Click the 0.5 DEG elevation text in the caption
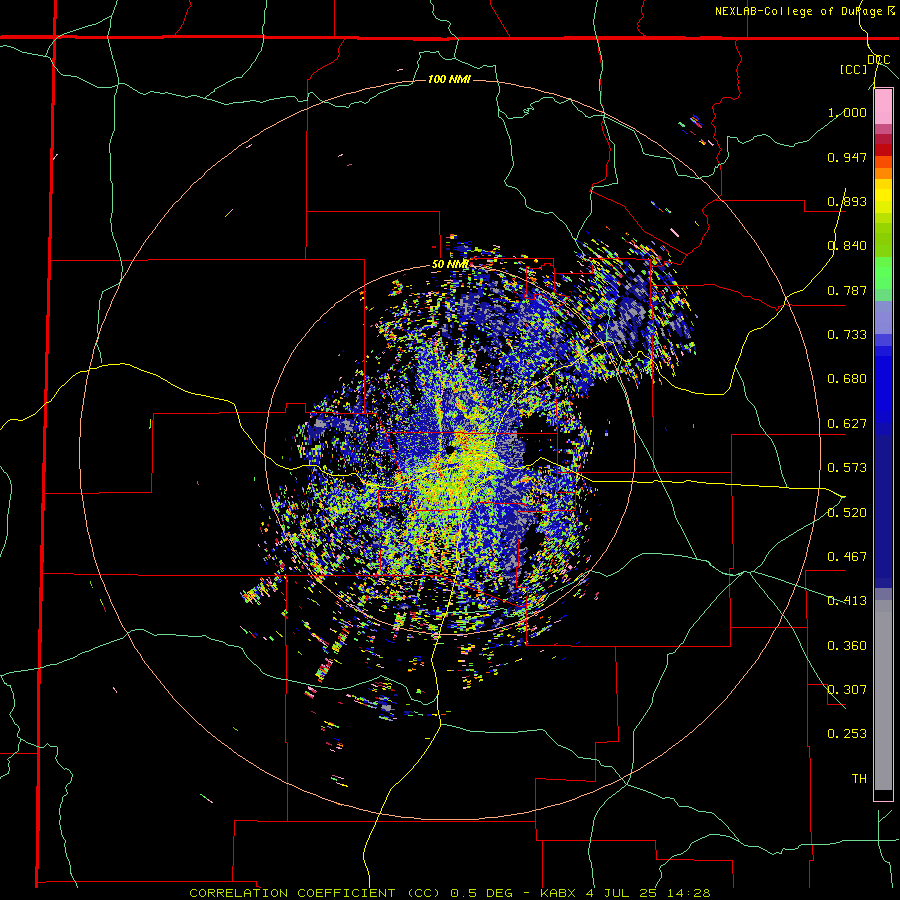 [x=482, y=893]
